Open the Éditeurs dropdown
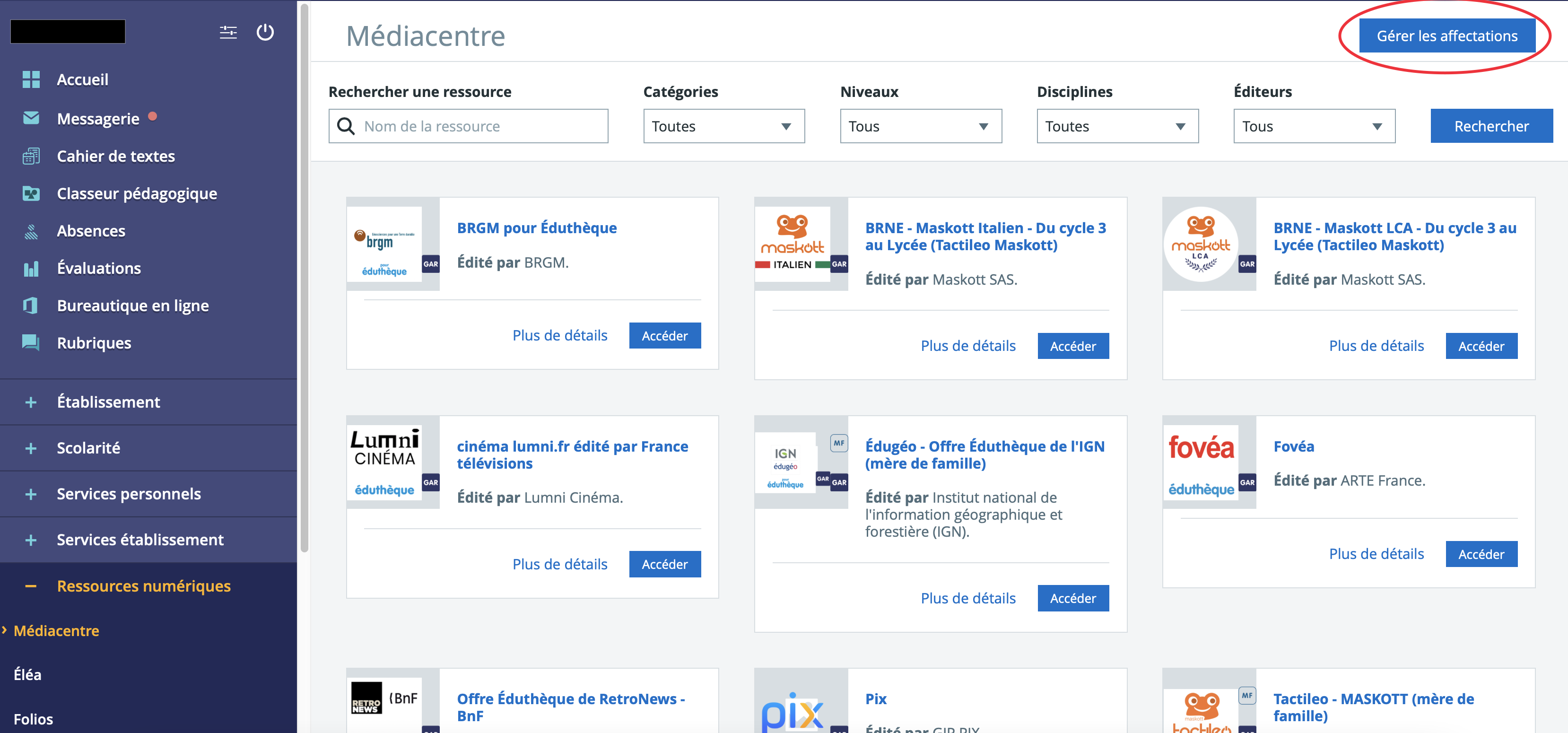Screen dimensions: 1568x733 point(1314,126)
